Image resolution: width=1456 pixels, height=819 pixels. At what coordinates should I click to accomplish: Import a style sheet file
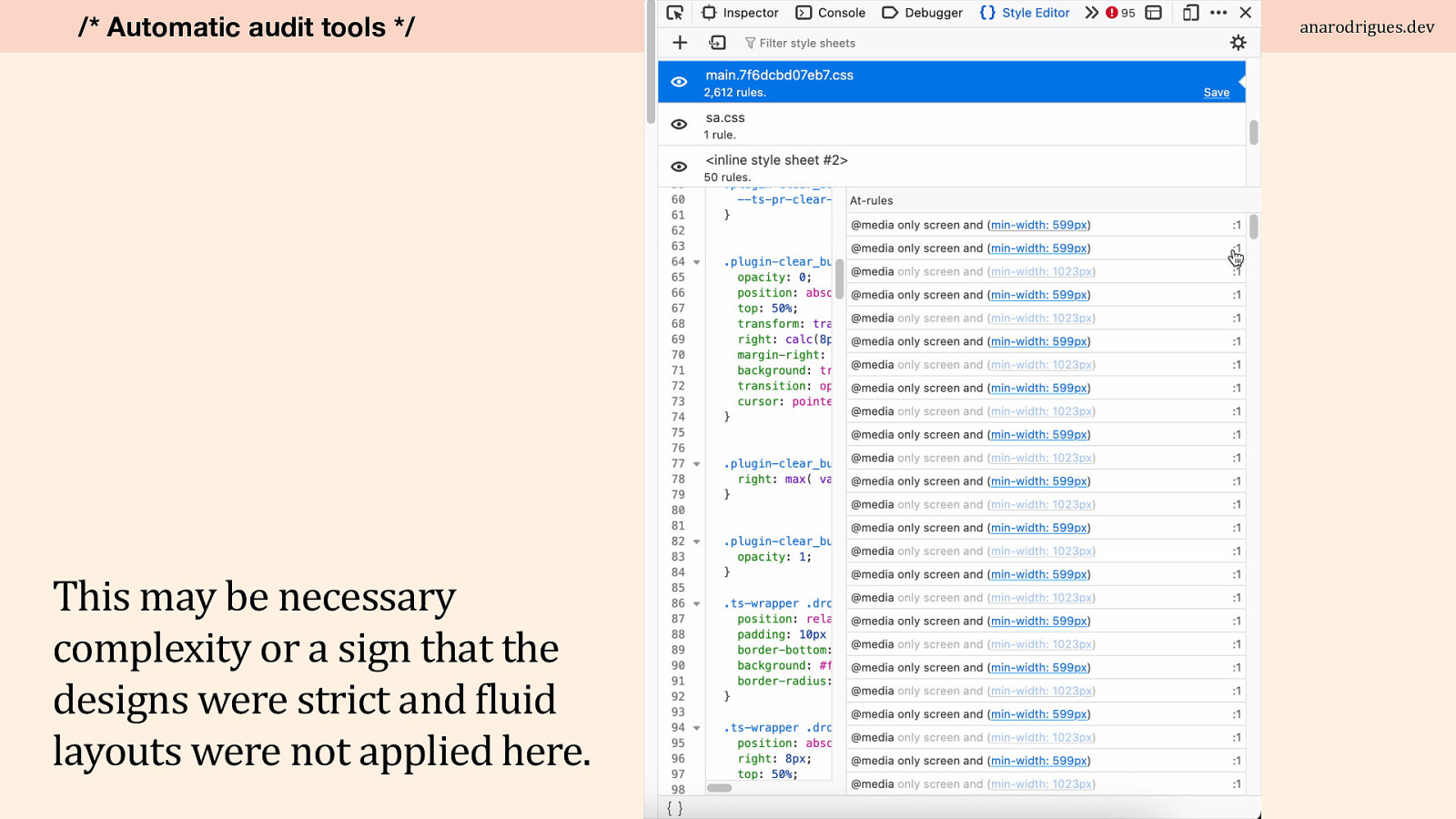point(717,43)
